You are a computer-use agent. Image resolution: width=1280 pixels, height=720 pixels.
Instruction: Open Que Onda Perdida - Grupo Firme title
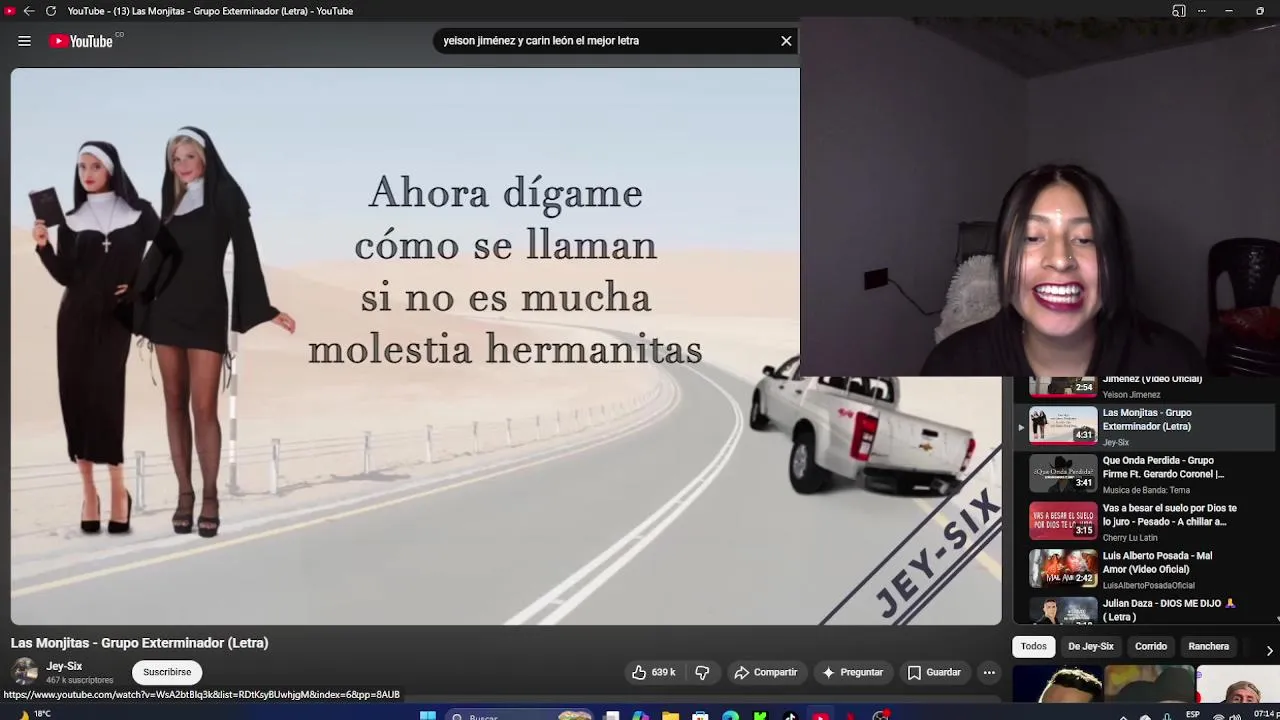1163,467
